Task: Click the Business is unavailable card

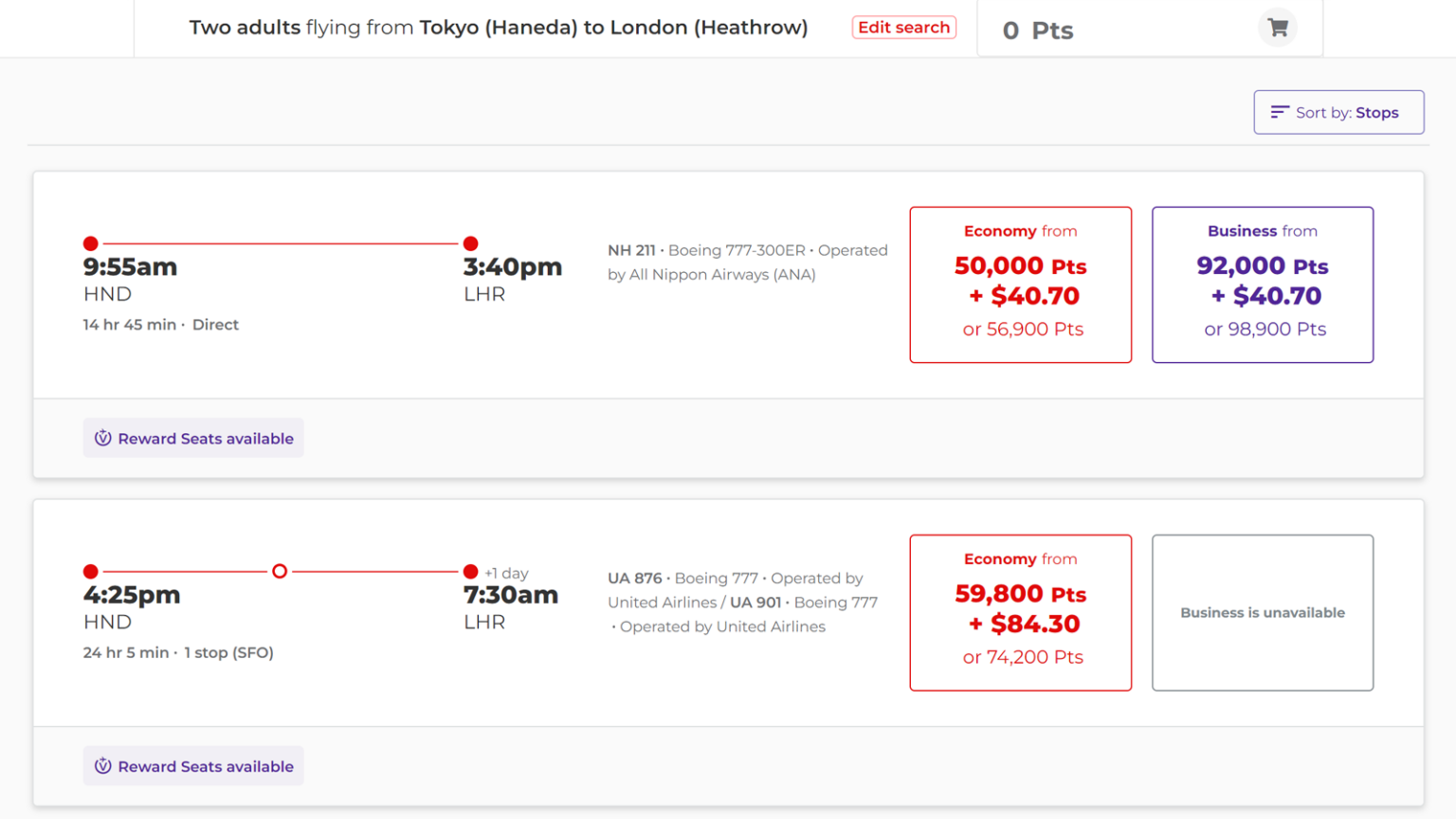Action: point(1262,612)
